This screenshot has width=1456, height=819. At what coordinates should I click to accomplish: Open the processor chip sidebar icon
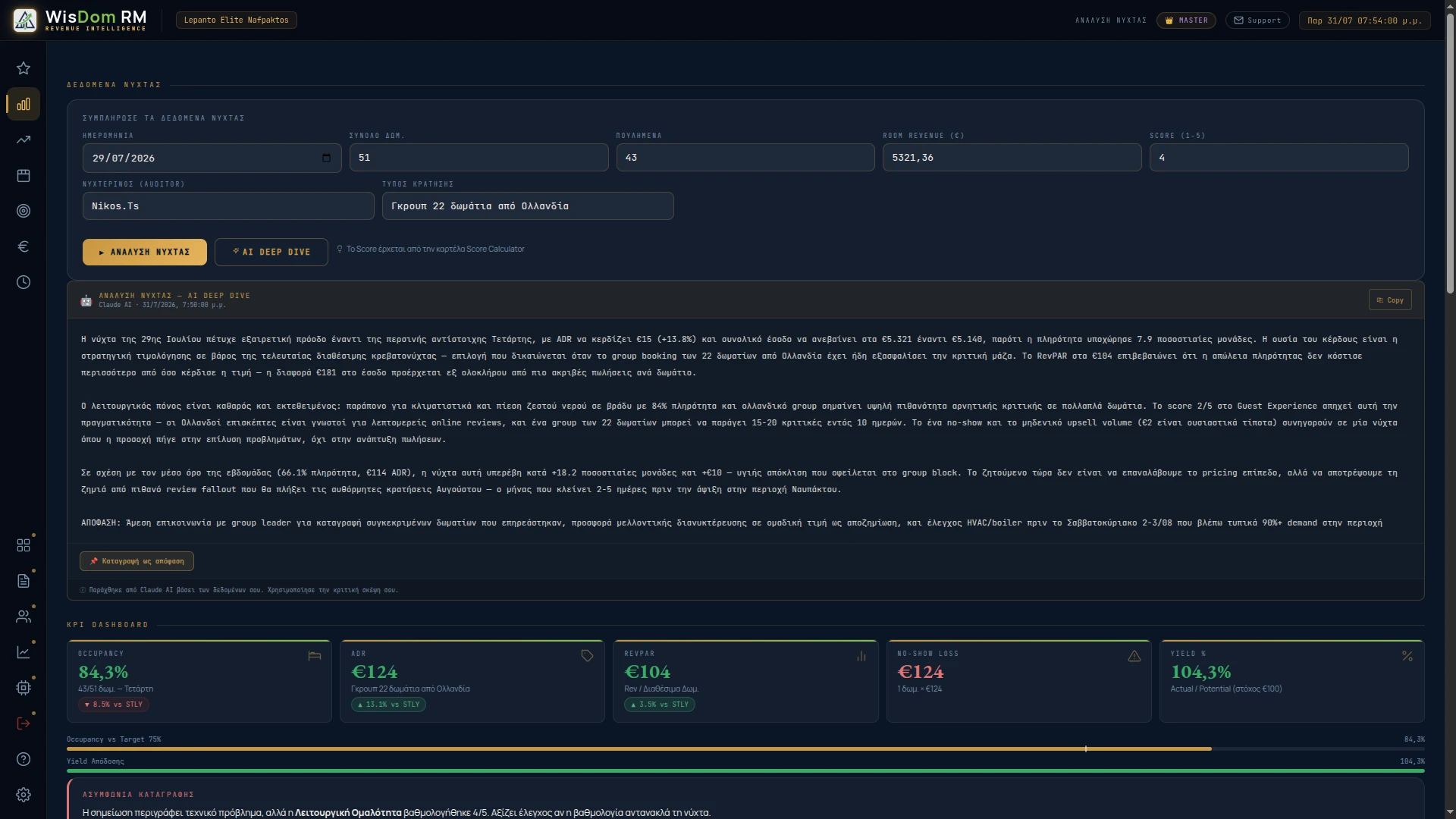[x=24, y=688]
